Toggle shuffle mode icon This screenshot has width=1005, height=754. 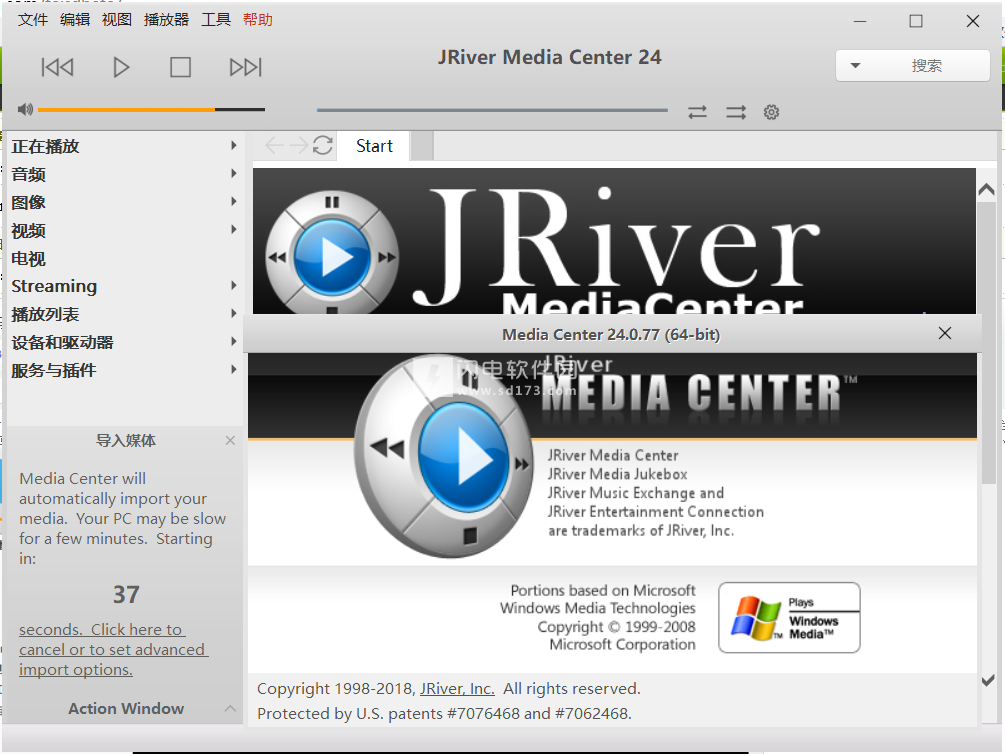(x=736, y=112)
